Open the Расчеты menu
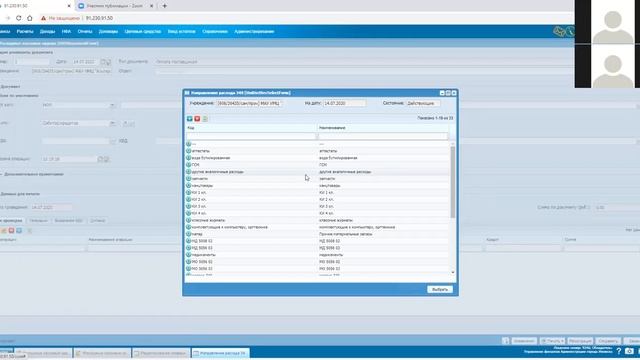The height and width of the screenshot is (360, 640). (x=25, y=31)
